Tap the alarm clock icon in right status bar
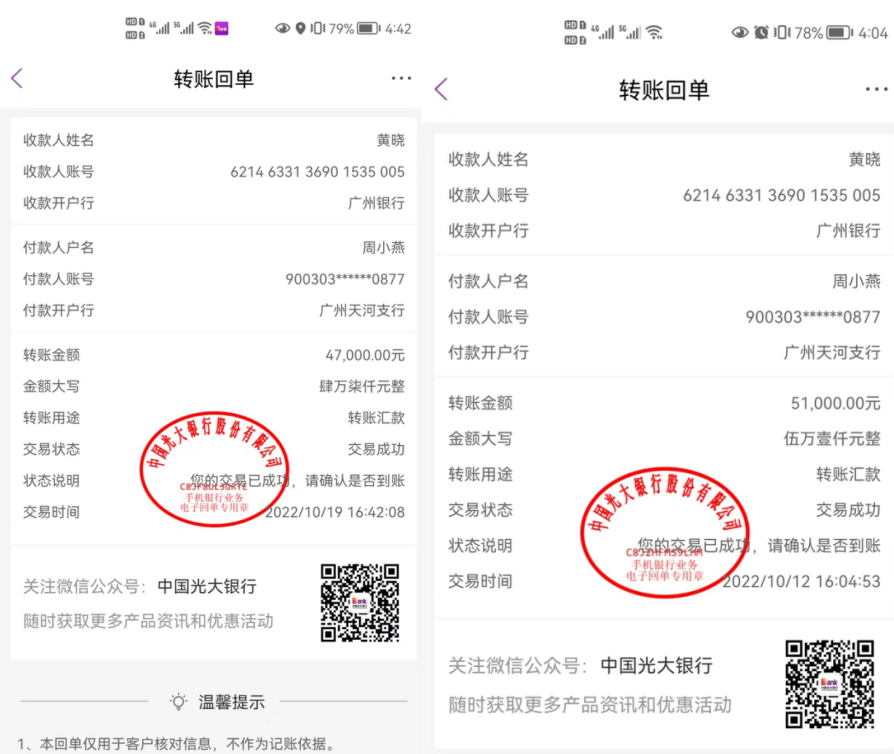The width and height of the screenshot is (894, 754). click(x=761, y=33)
